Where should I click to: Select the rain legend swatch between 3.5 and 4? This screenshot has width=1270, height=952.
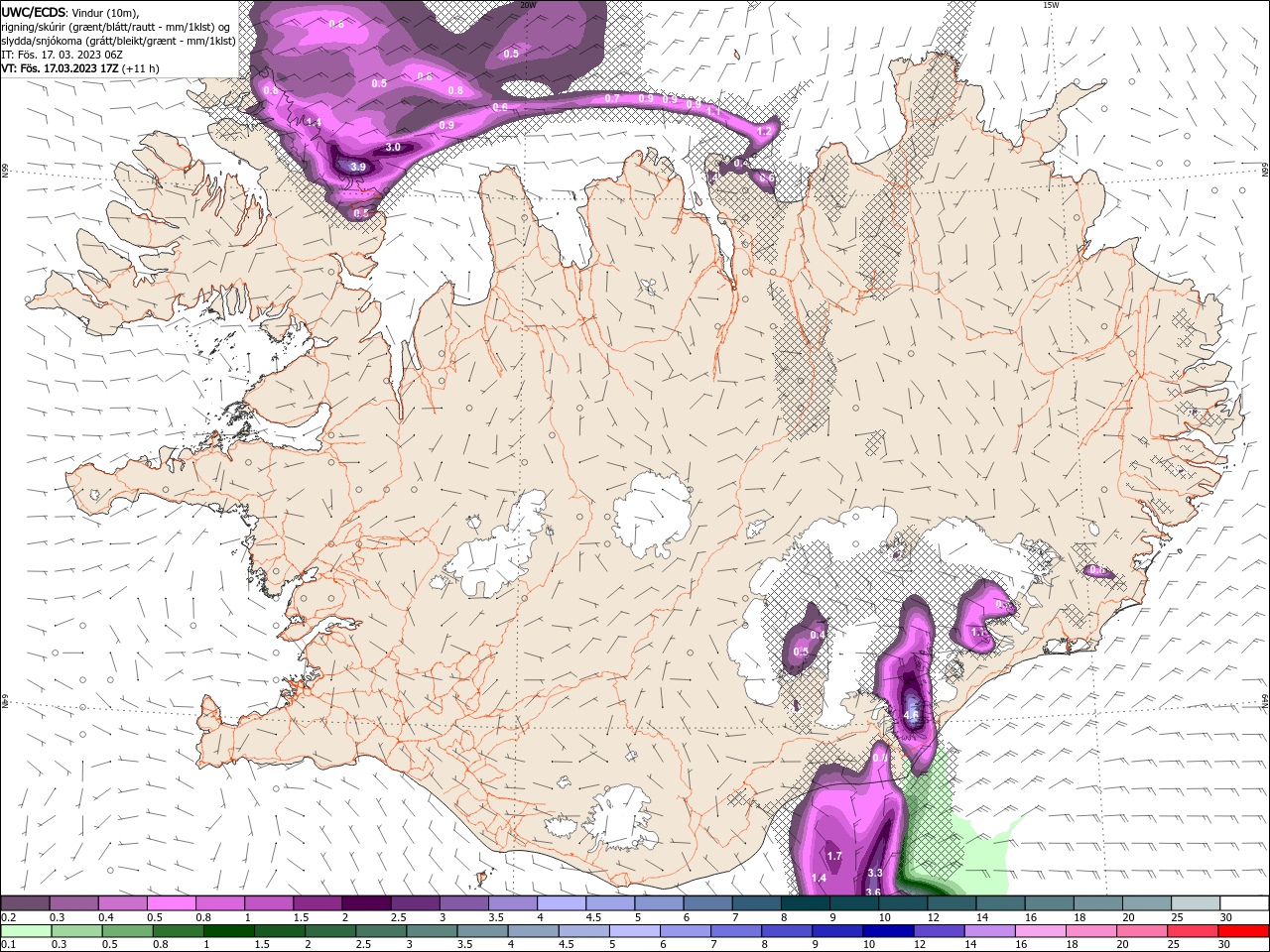tap(482, 931)
